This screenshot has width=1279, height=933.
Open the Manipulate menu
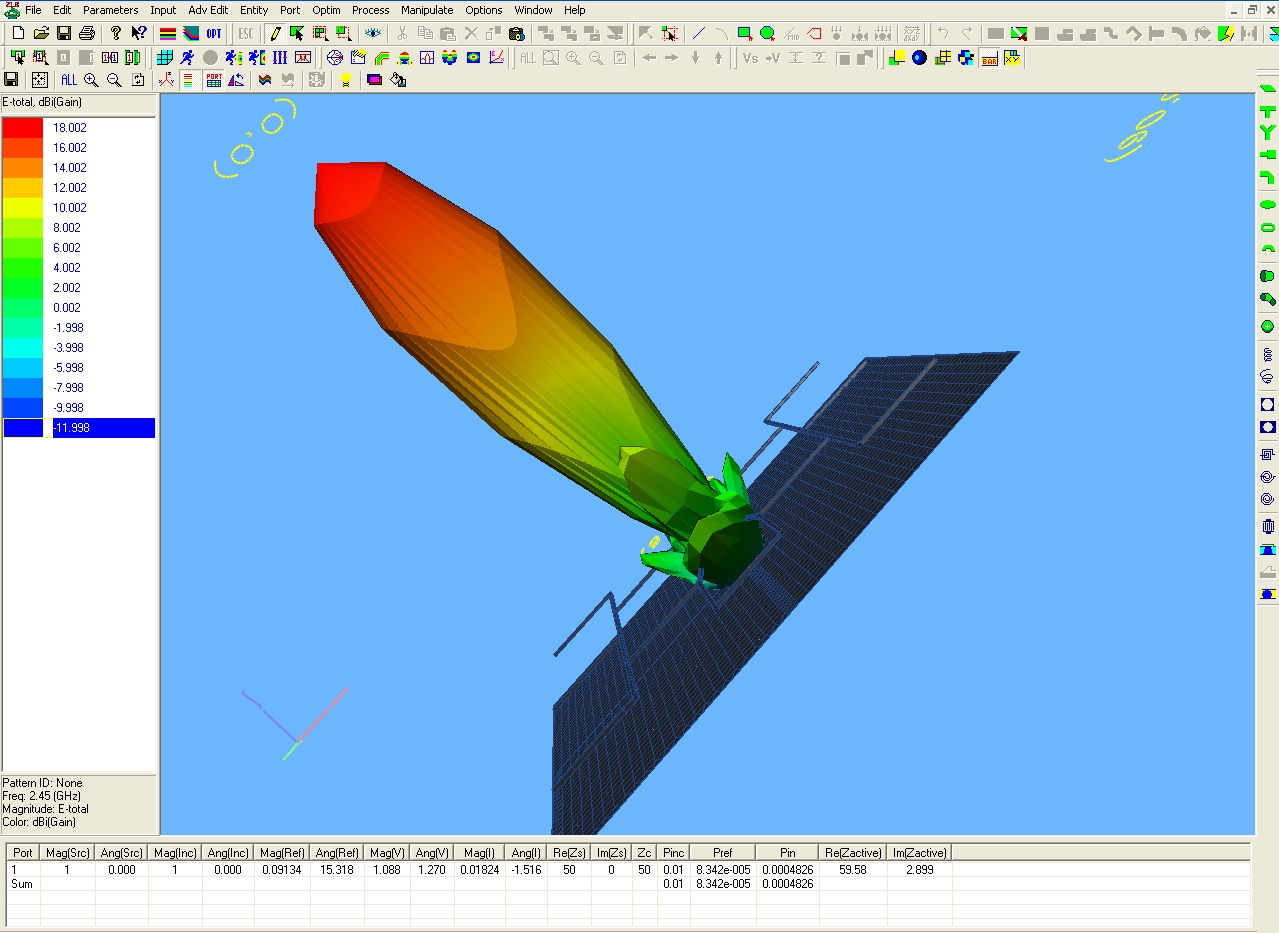tap(427, 10)
